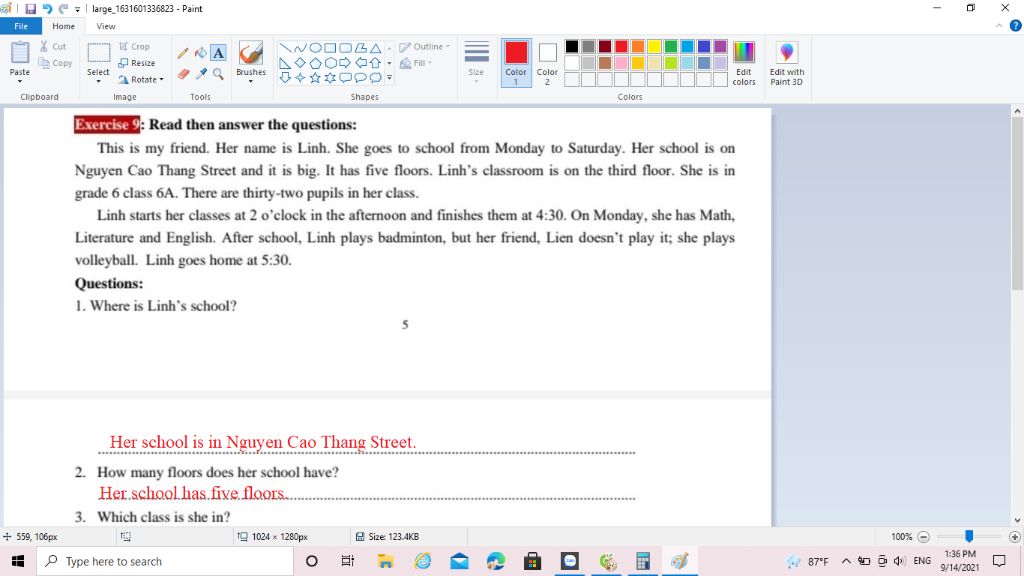1024x576 pixels.
Task: Launch Edit with Paint 3D
Action: 786,63
